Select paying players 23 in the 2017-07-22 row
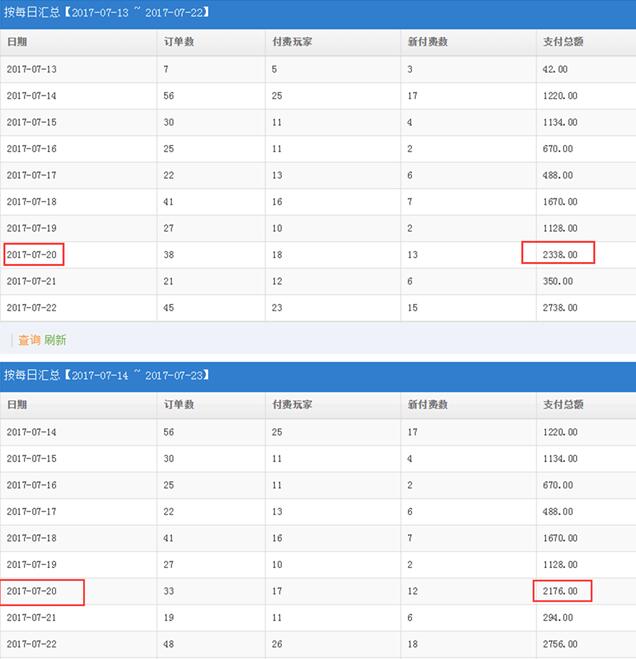 [x=277, y=308]
